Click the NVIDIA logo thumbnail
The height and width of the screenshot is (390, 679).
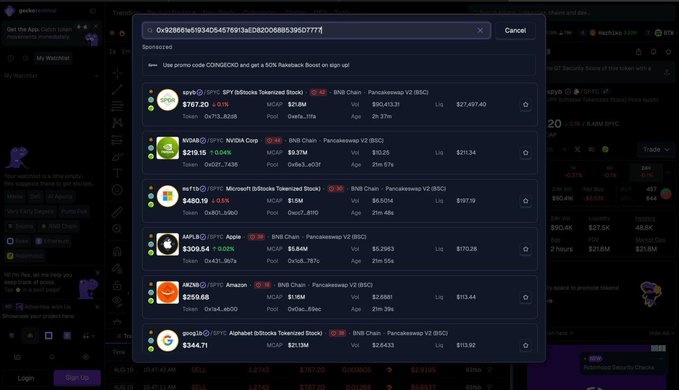(168, 148)
